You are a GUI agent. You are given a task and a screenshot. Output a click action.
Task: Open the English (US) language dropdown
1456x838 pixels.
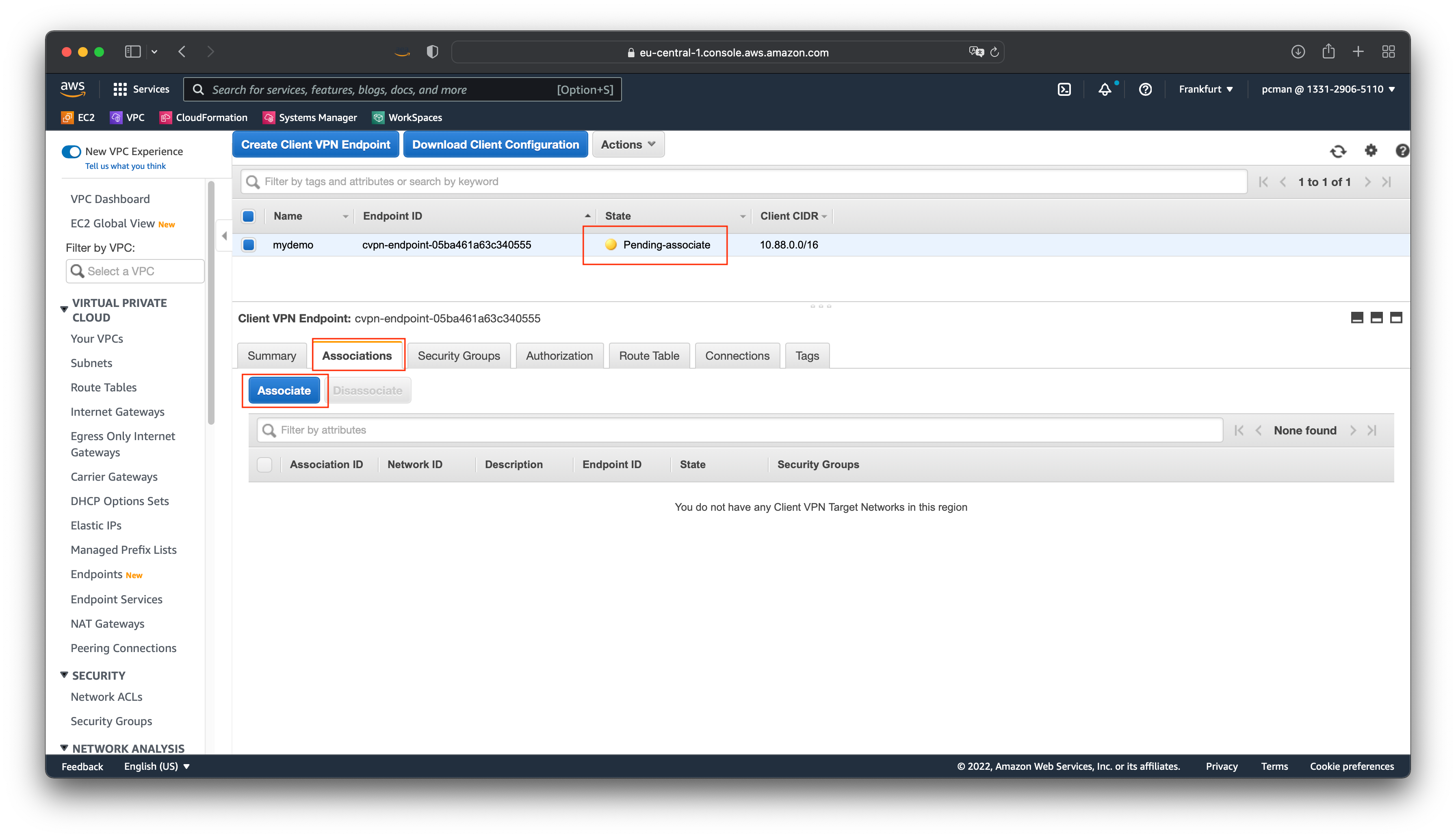tap(156, 766)
